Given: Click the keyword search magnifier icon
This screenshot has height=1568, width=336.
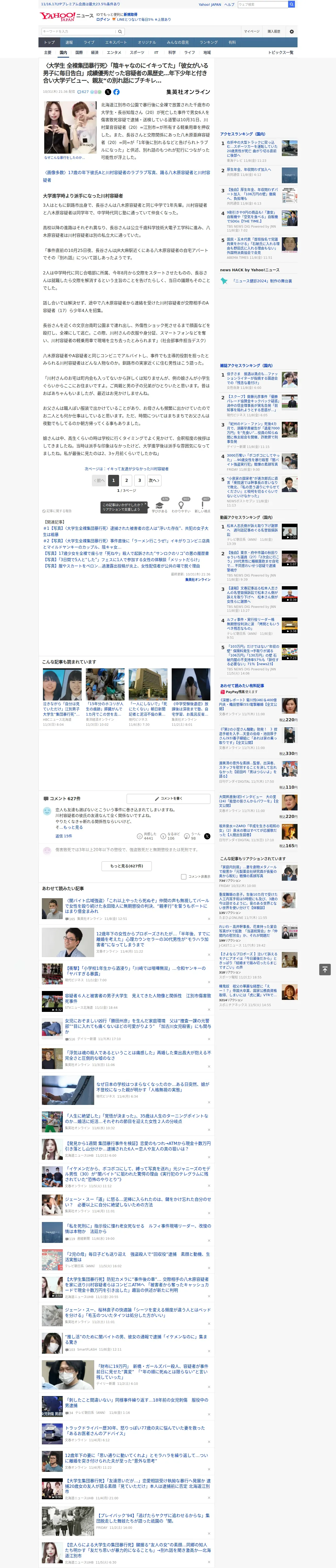Looking at the screenshot, I should (120, 31).
